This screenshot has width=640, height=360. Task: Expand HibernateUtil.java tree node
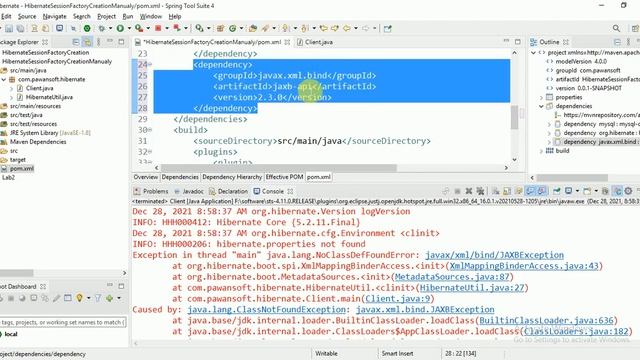pyautogui.click(x=11, y=97)
